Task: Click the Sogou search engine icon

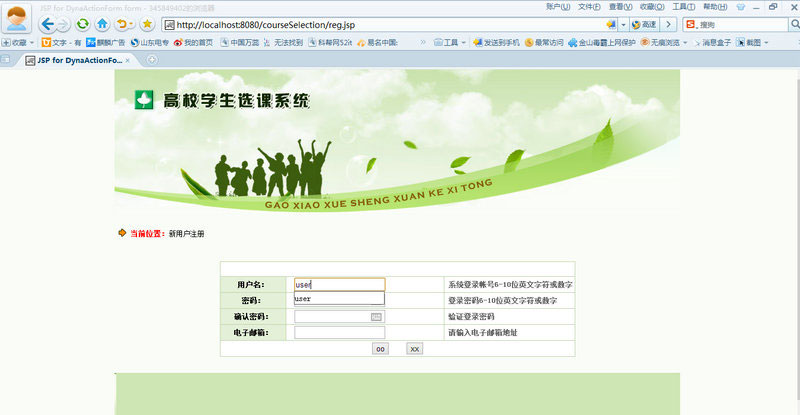Action: (x=691, y=25)
